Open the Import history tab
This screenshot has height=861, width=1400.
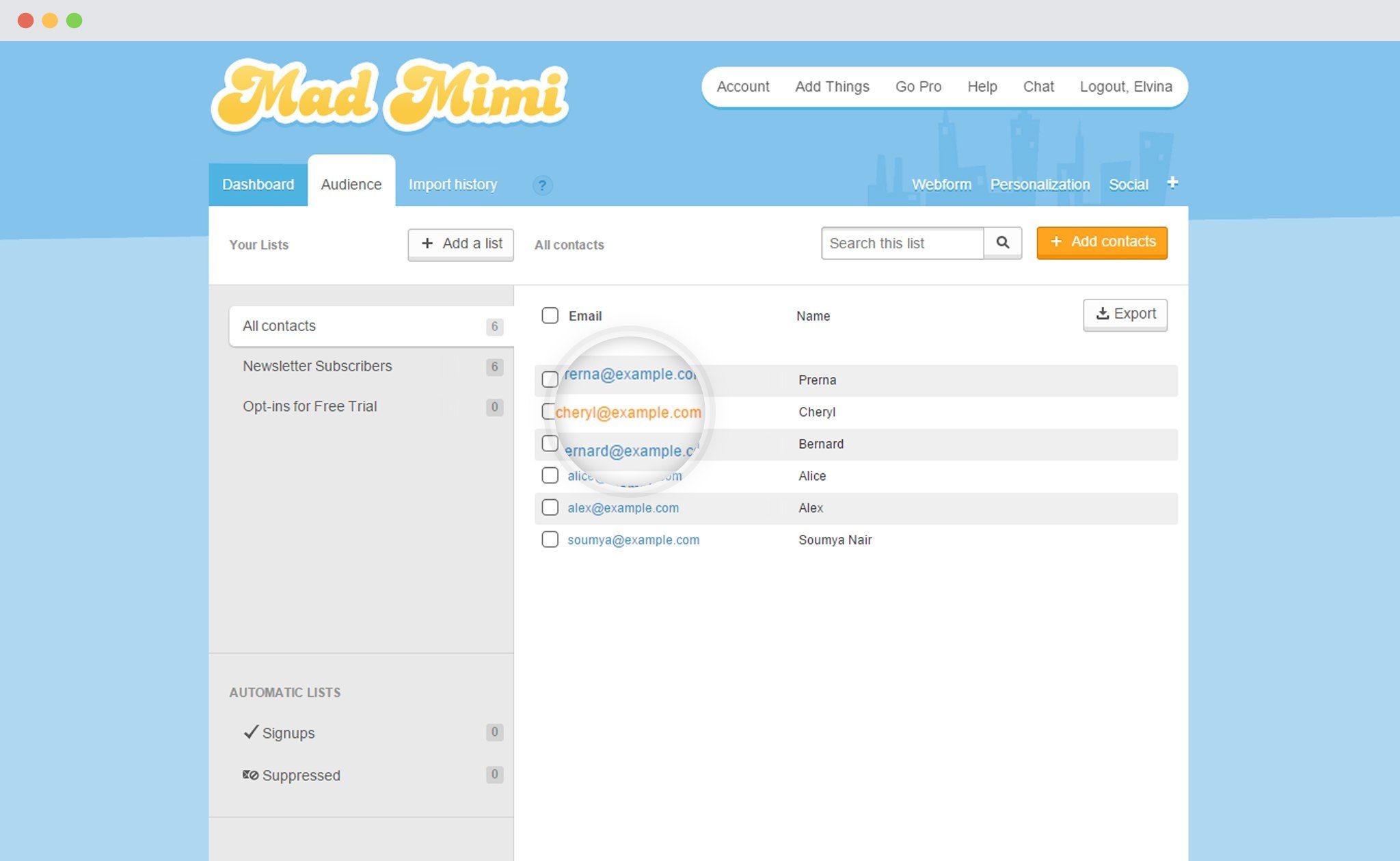click(x=453, y=184)
